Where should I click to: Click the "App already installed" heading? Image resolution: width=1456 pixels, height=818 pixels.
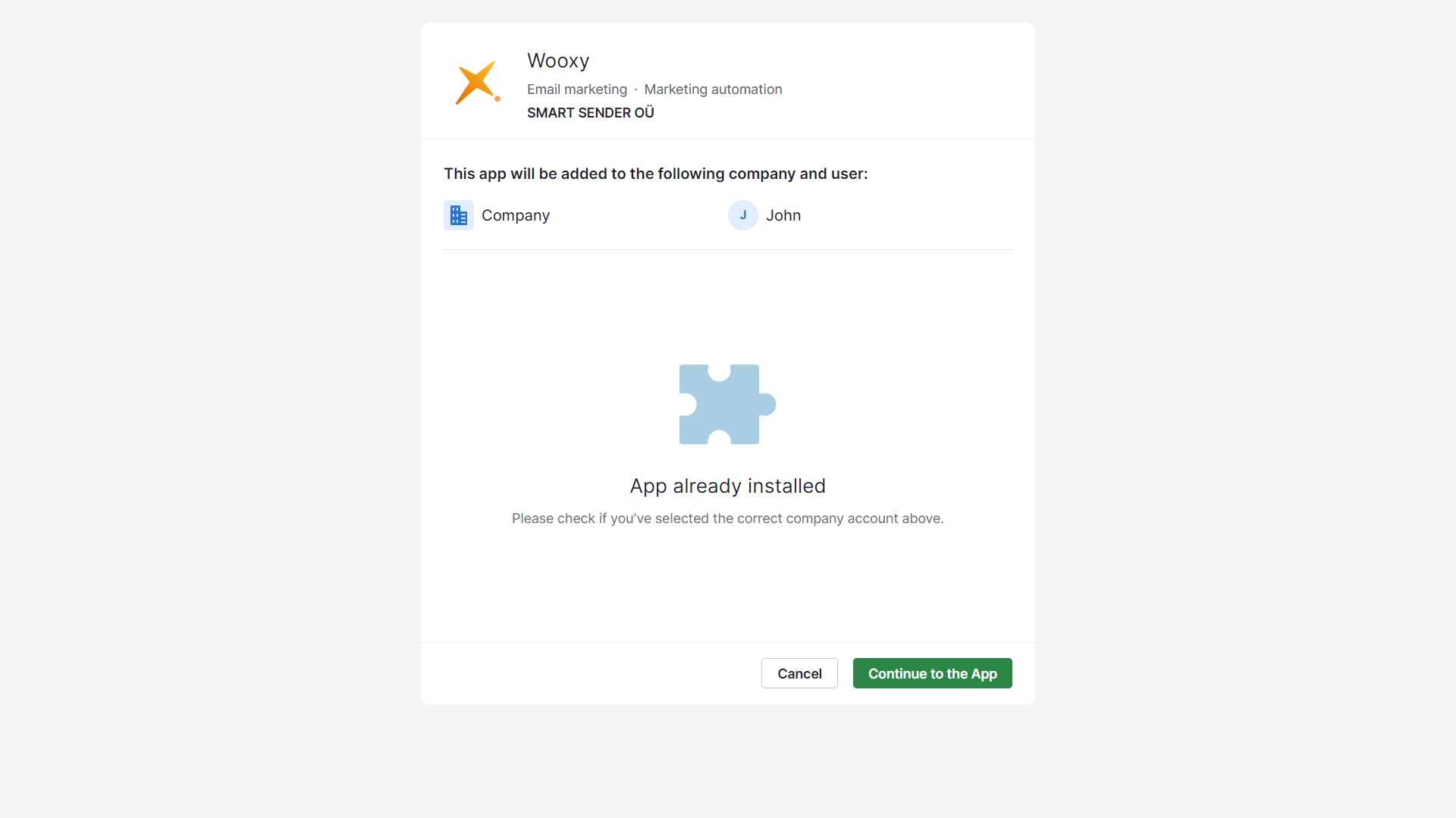728,486
